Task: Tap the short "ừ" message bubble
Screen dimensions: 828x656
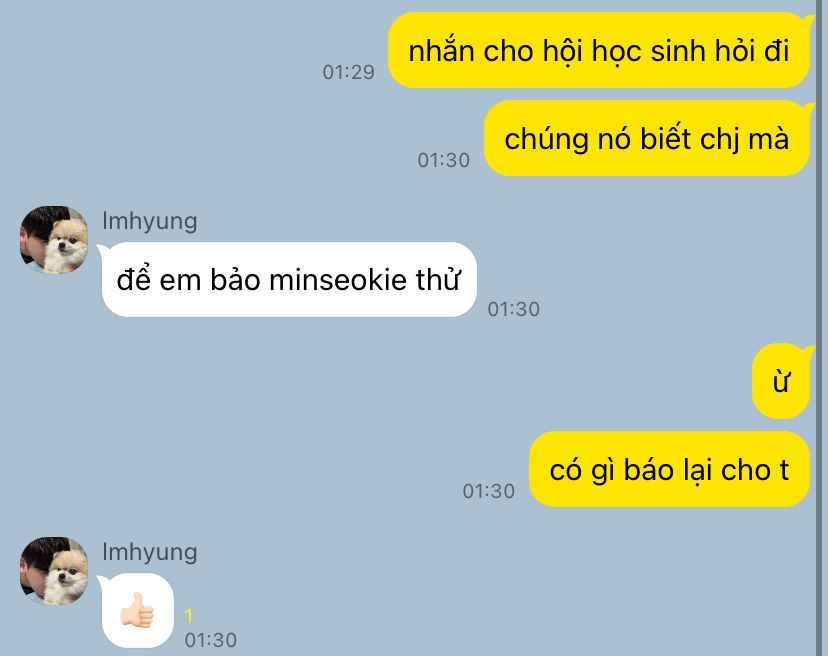Action: click(781, 381)
